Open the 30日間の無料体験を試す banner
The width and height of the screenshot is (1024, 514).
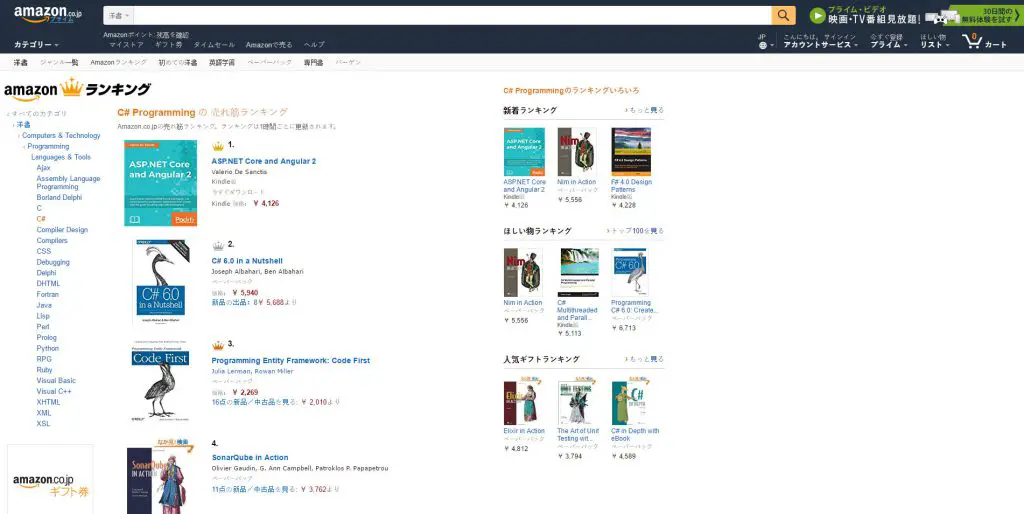[985, 15]
